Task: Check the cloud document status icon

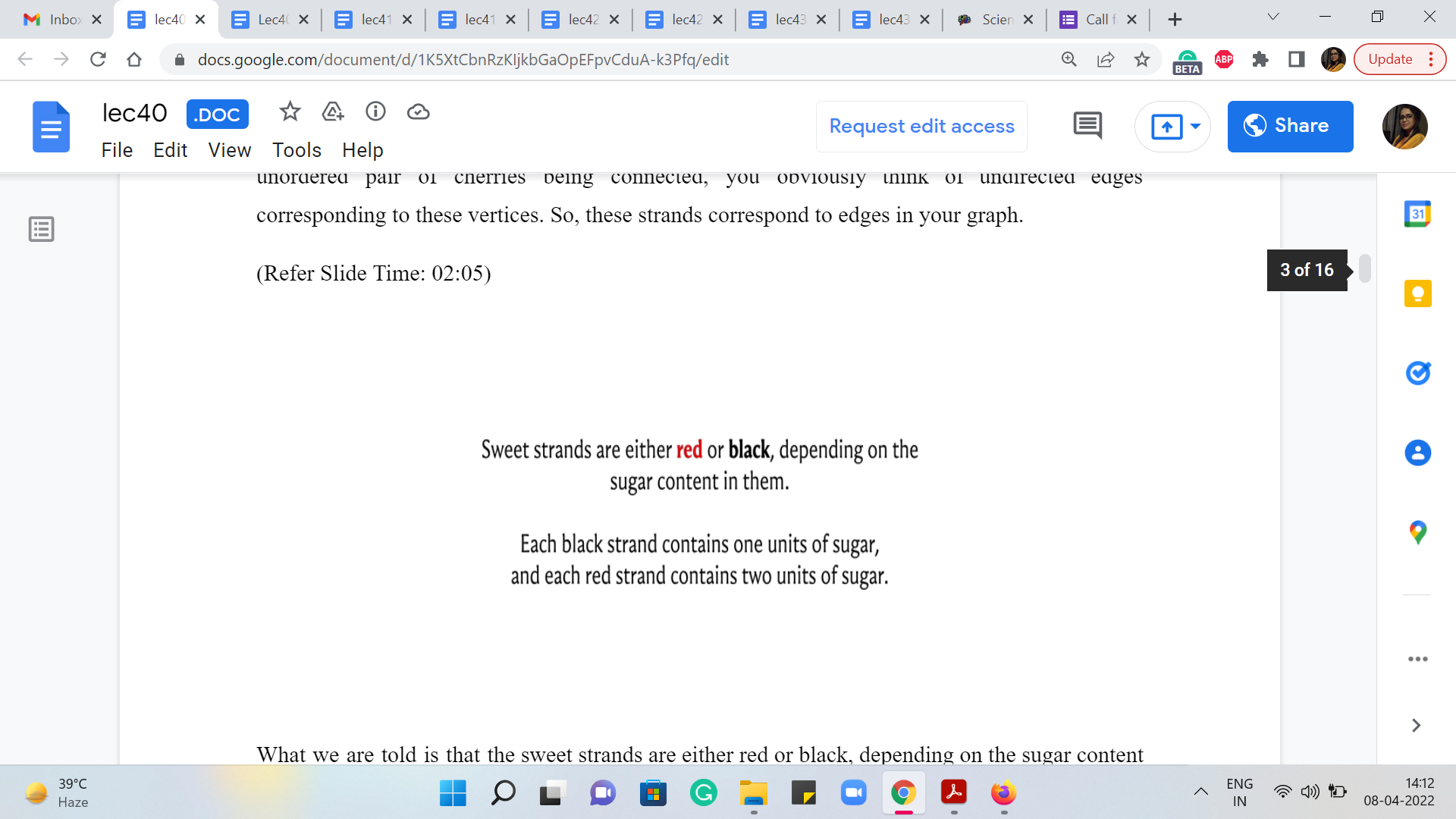Action: (x=418, y=112)
